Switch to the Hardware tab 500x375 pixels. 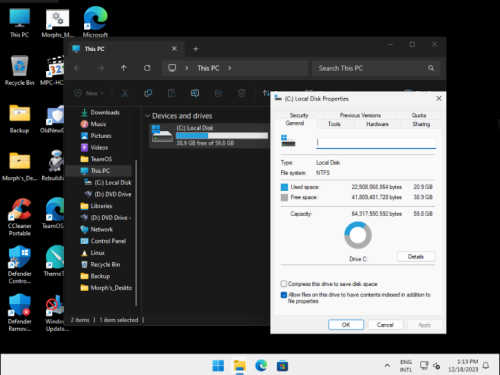tap(377, 124)
